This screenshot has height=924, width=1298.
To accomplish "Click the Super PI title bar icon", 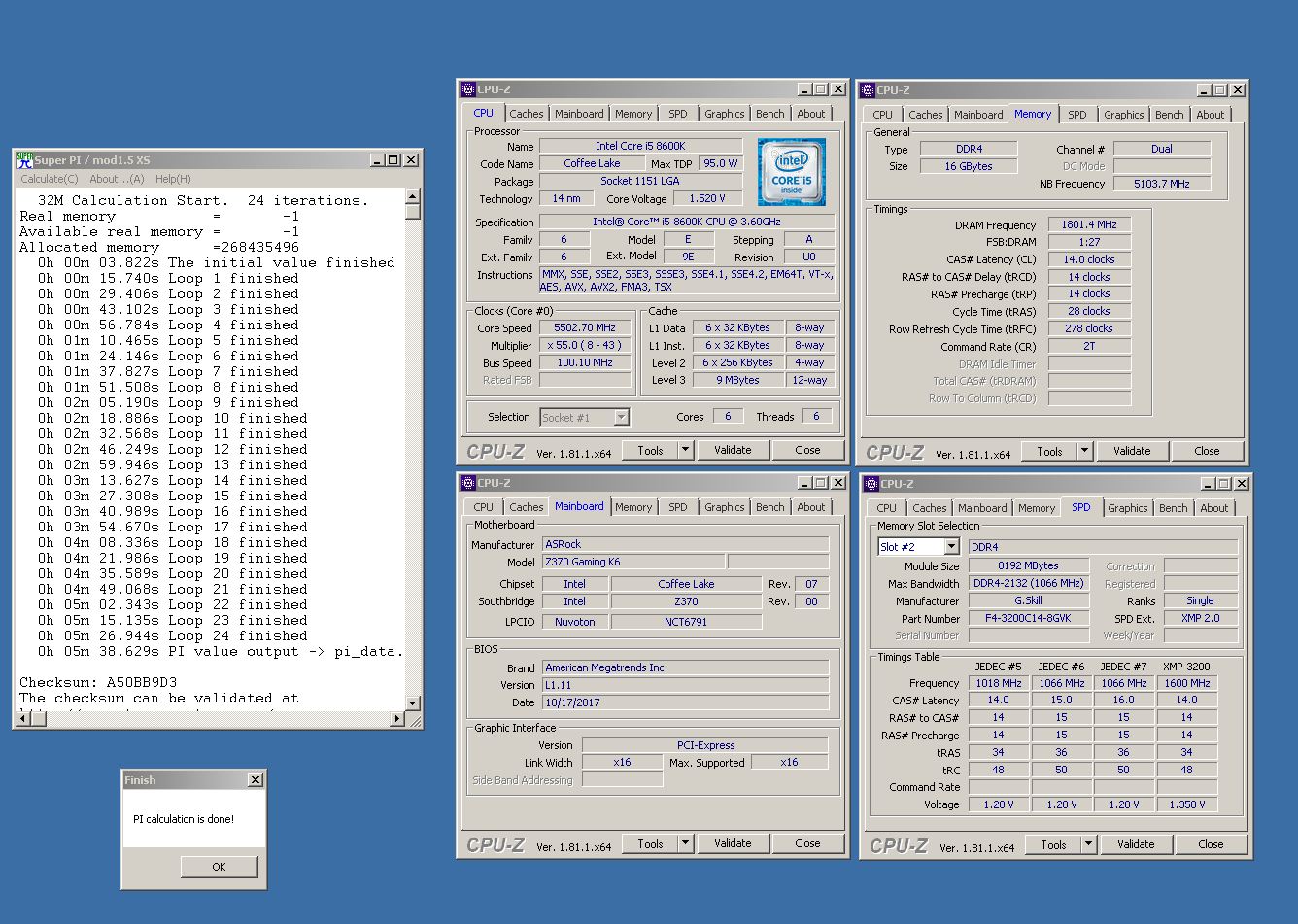I will pos(24,159).
